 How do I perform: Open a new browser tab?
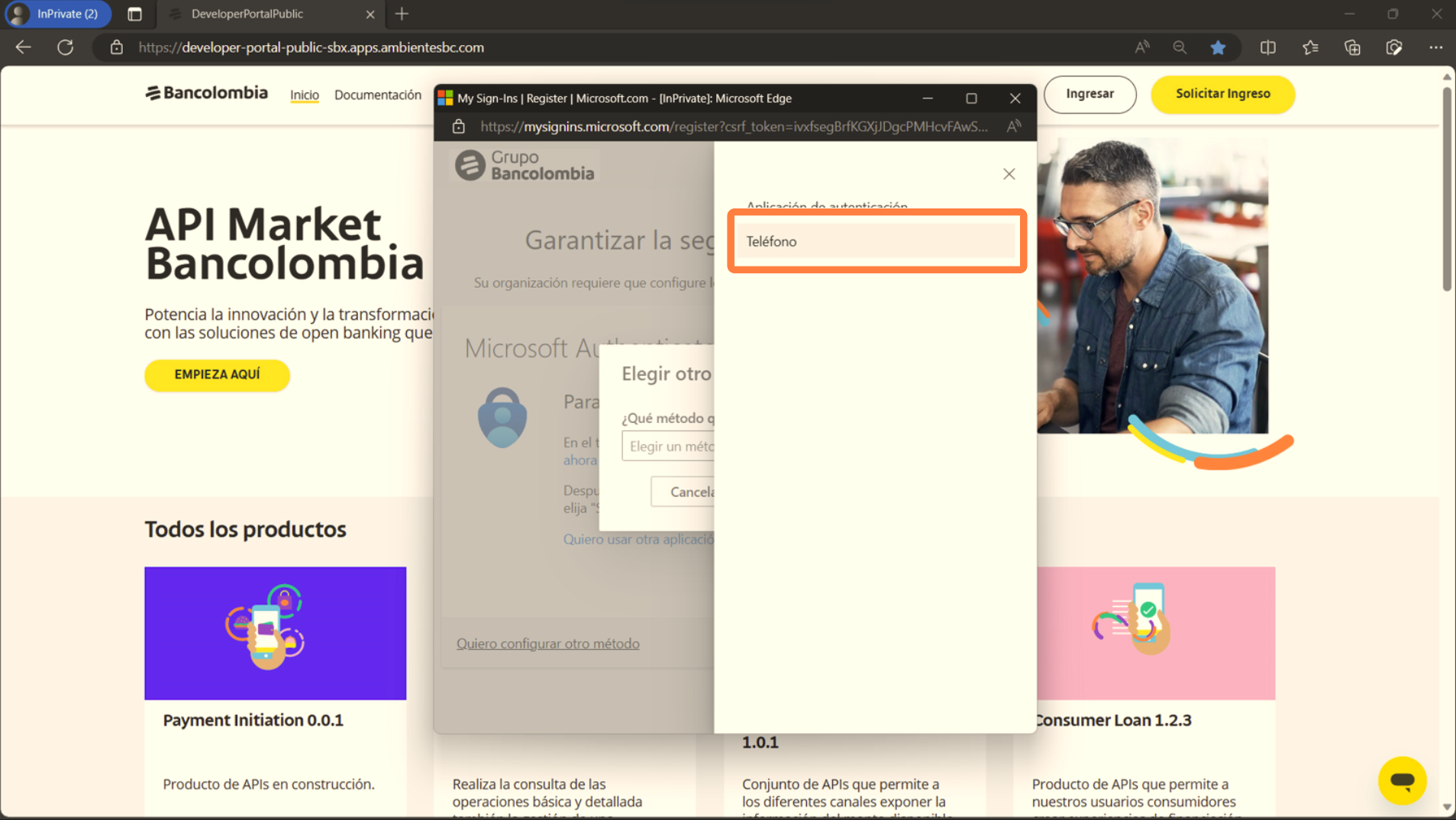click(x=402, y=14)
